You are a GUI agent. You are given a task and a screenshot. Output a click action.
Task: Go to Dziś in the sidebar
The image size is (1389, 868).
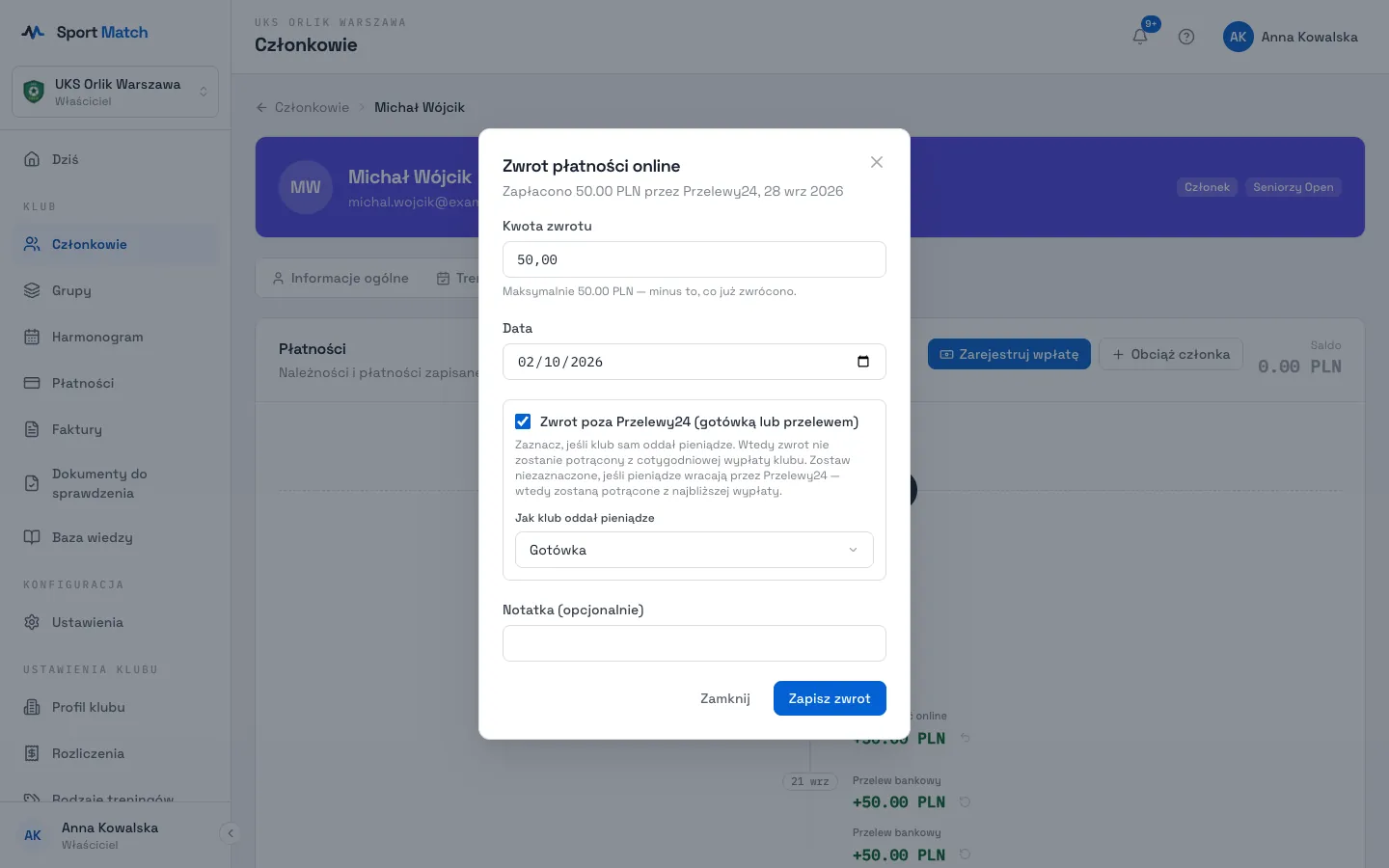point(115,159)
